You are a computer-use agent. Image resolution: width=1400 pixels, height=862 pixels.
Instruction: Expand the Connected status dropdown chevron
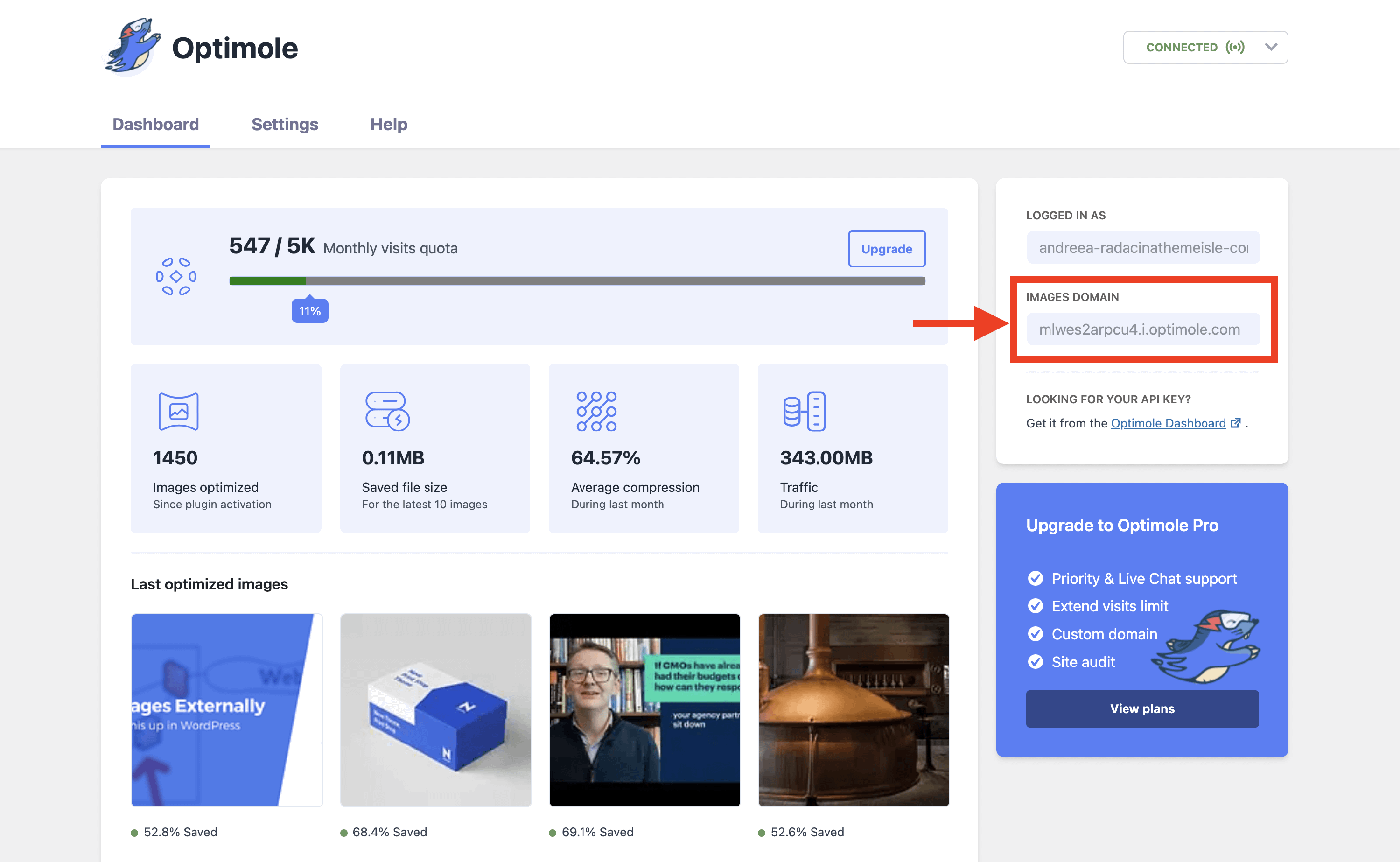1271,47
